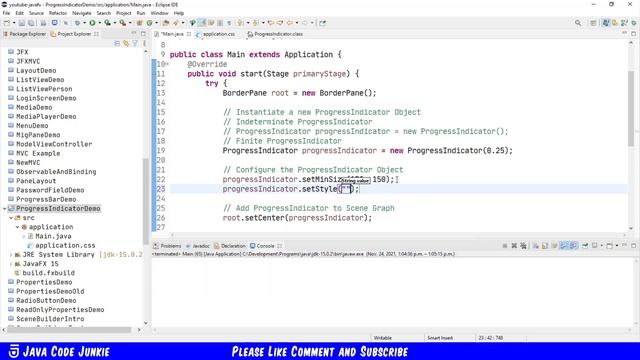This screenshot has height=360, width=640.
Task: Click the Project Explorer vertical scrollbar
Action: click(146, 201)
